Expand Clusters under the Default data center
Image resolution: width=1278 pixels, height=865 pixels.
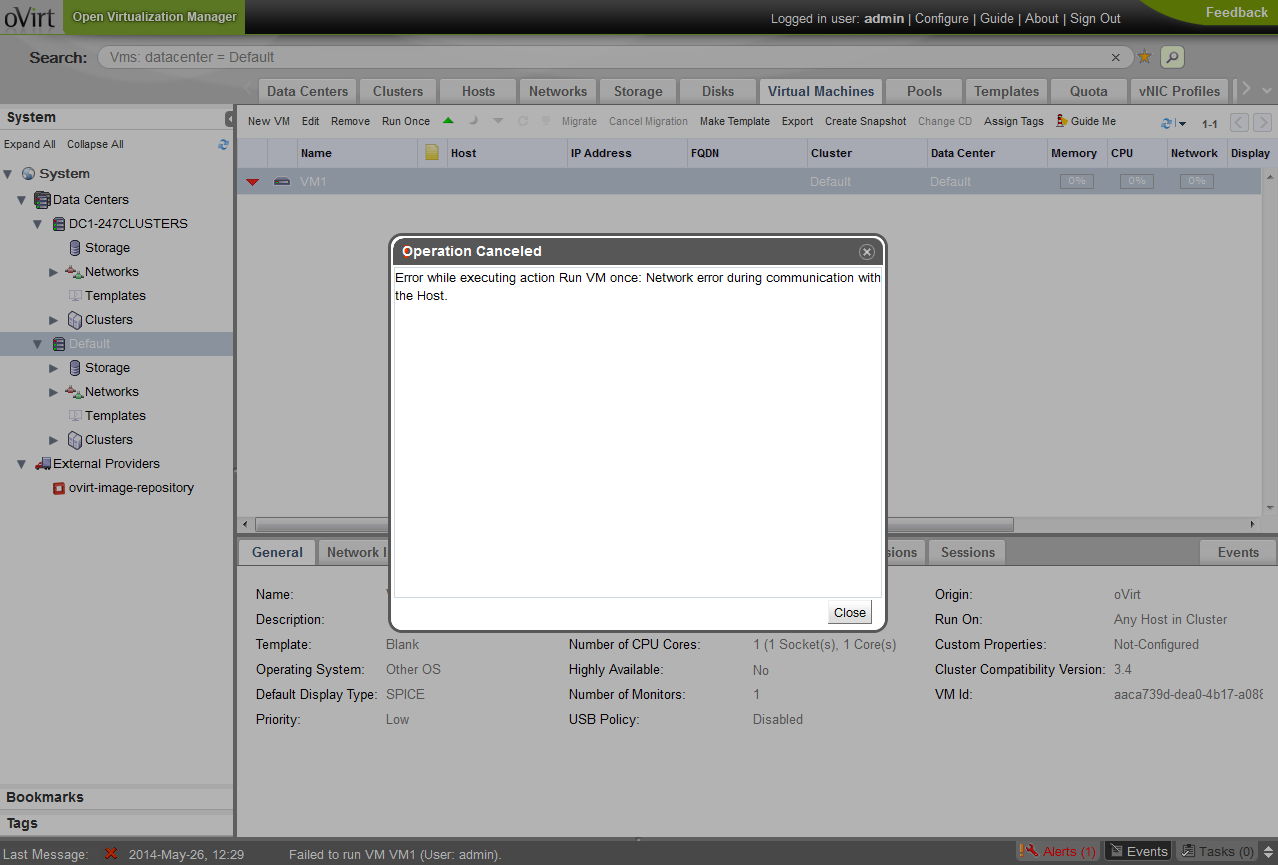(x=54, y=440)
